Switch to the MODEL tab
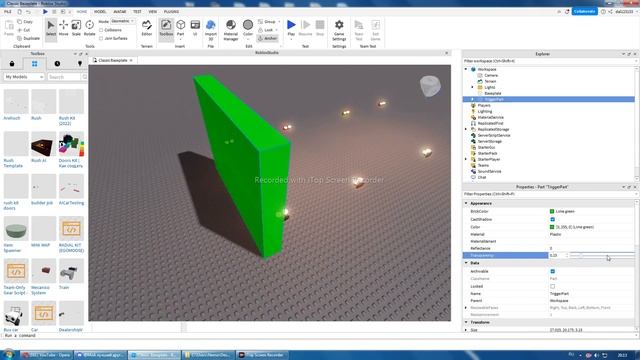Viewport: 640px width, 360px height. point(100,12)
